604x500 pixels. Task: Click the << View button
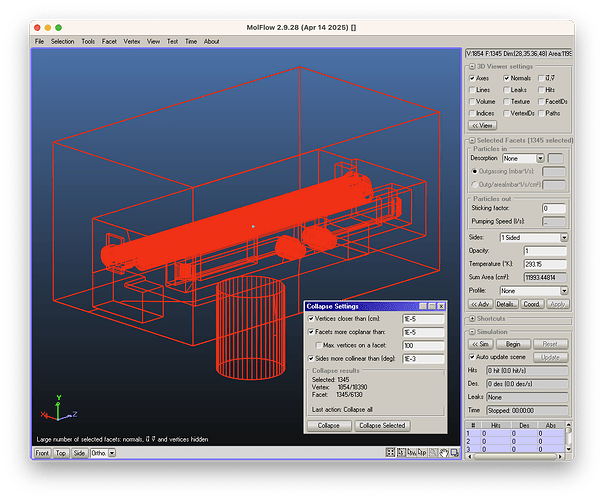coord(482,126)
